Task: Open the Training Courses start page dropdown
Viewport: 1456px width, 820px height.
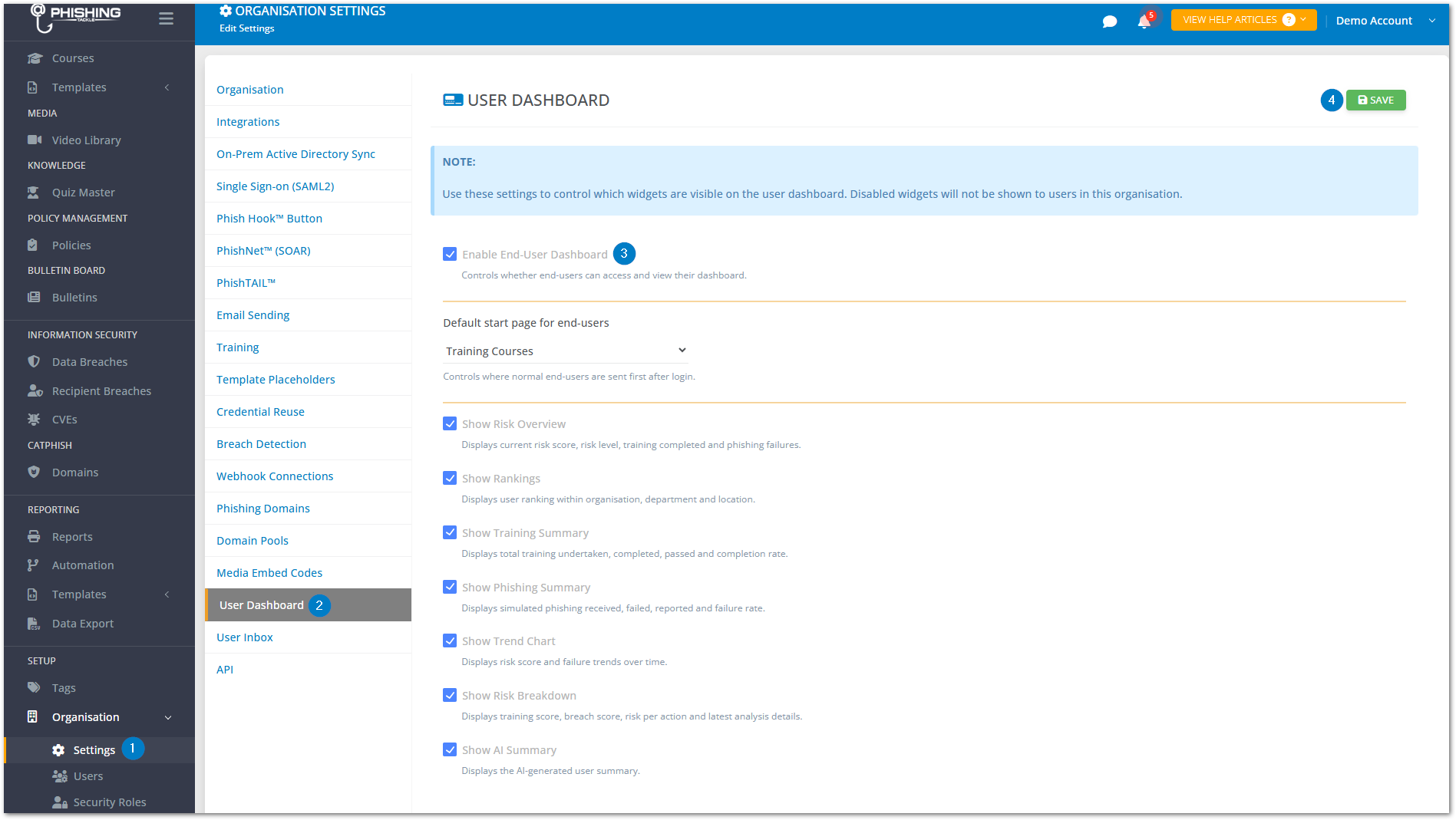Action: click(566, 351)
